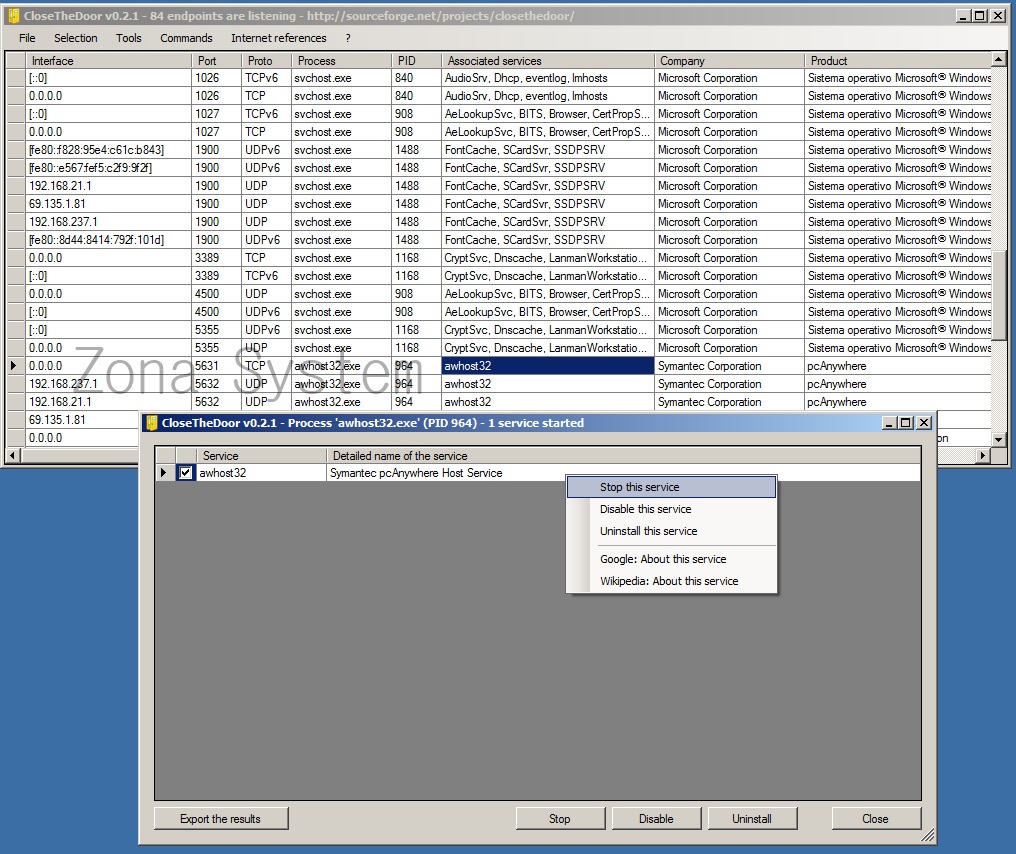
Task: Select the highlighted awhost32 services cell
Action: pyautogui.click(x=548, y=366)
